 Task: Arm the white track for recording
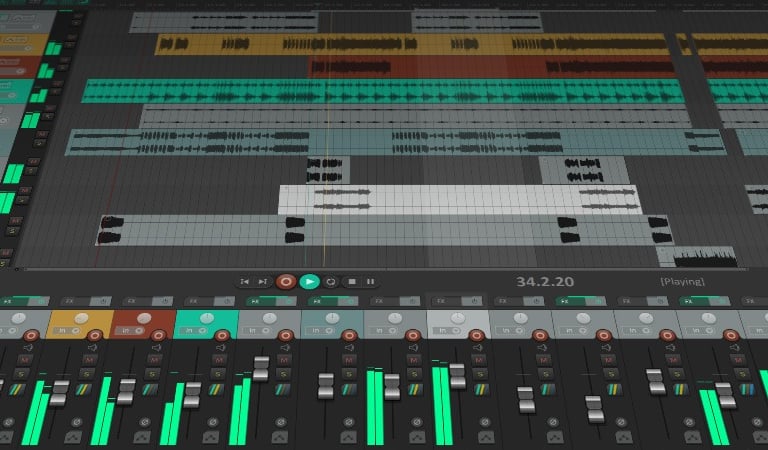[x=476, y=335]
